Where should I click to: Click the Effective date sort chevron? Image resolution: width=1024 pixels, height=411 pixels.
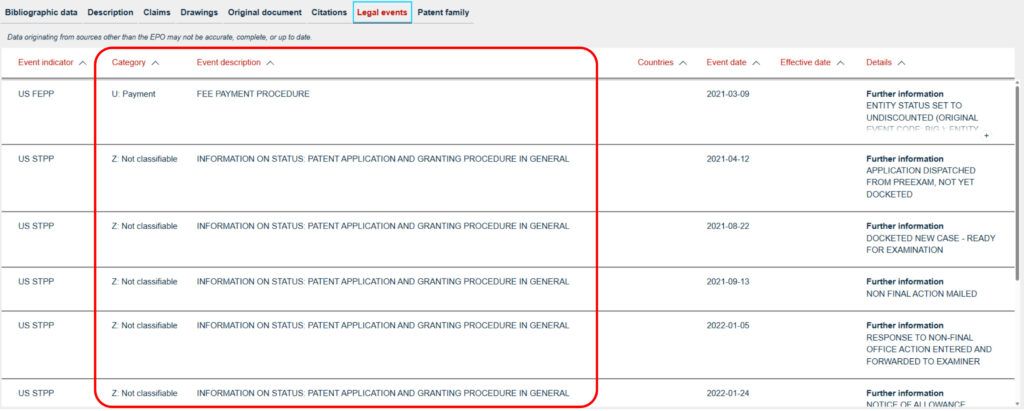pos(841,63)
